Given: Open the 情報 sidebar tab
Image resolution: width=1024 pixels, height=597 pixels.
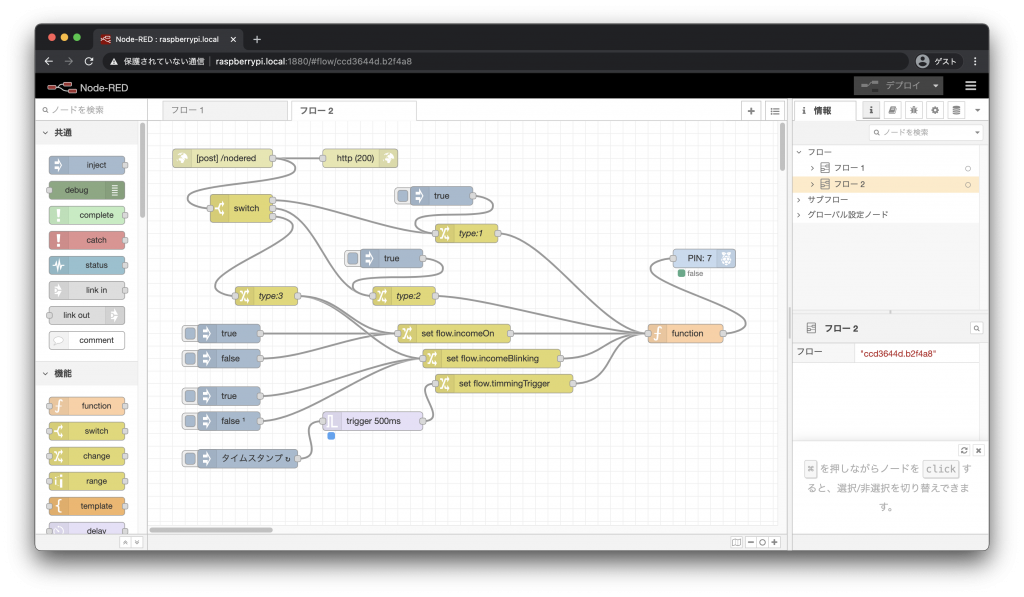Looking at the screenshot, I should (825, 110).
